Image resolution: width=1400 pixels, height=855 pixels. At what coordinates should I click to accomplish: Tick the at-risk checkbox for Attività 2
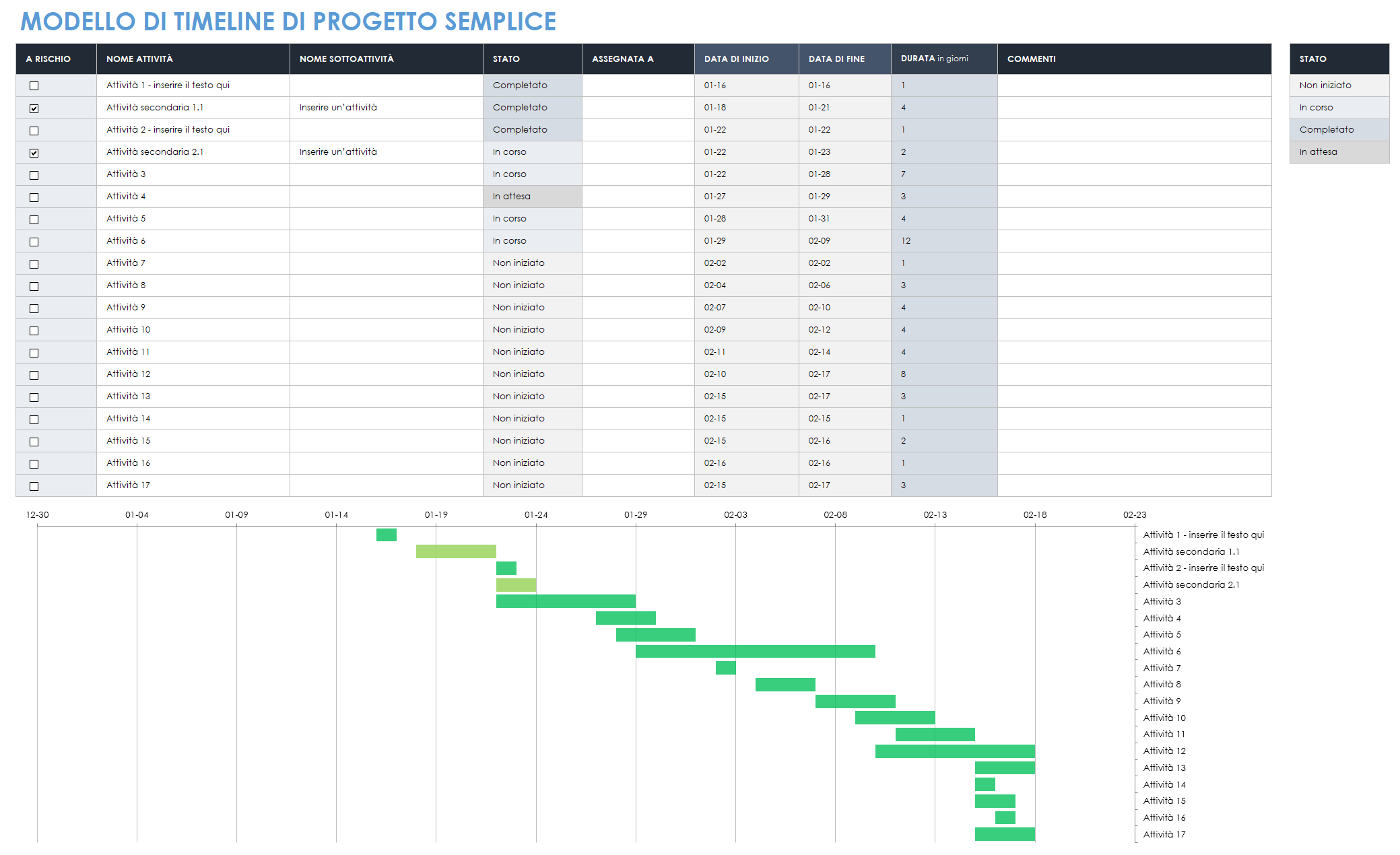[x=34, y=131]
